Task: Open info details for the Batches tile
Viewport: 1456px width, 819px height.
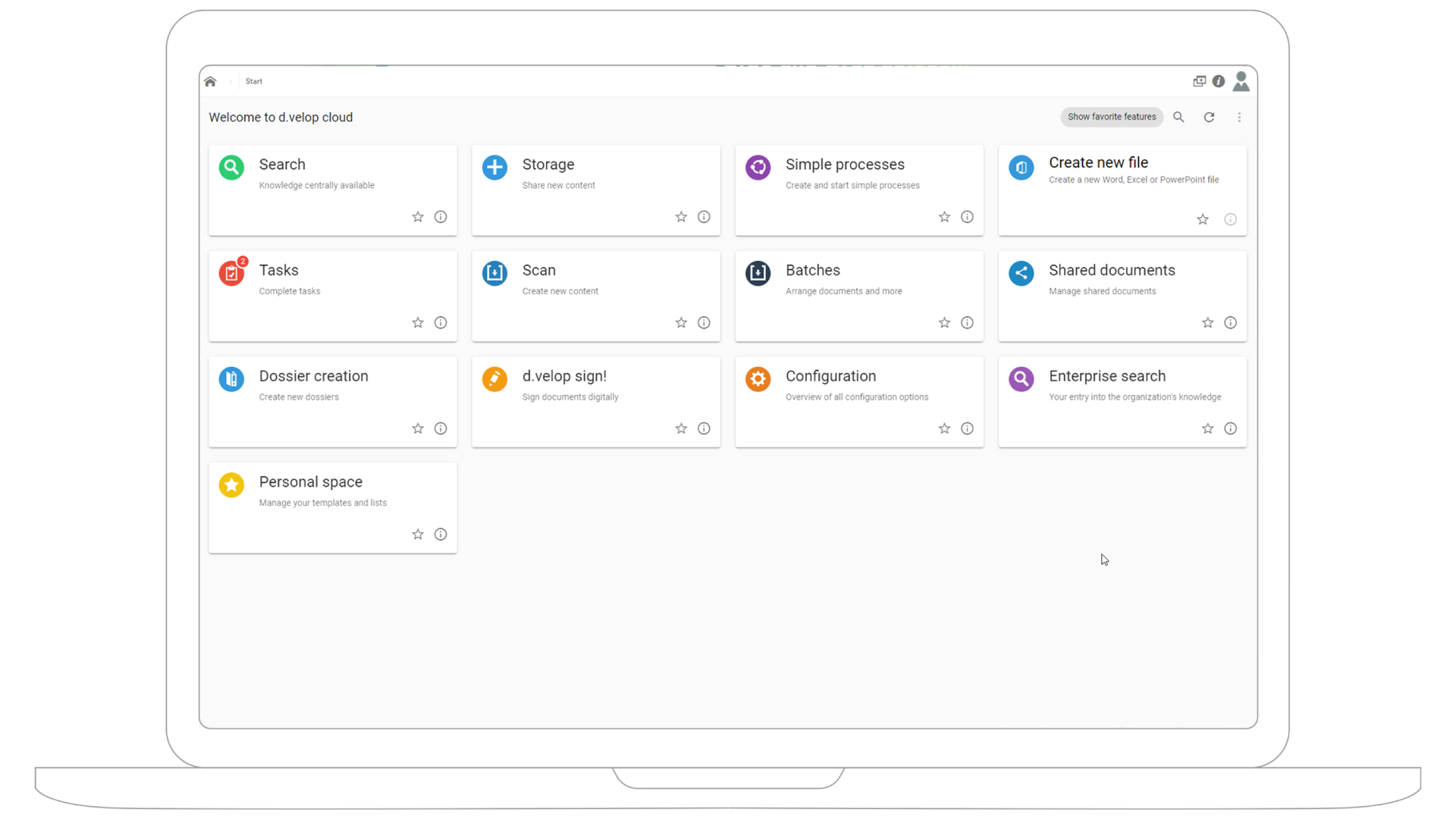Action: pos(967,322)
